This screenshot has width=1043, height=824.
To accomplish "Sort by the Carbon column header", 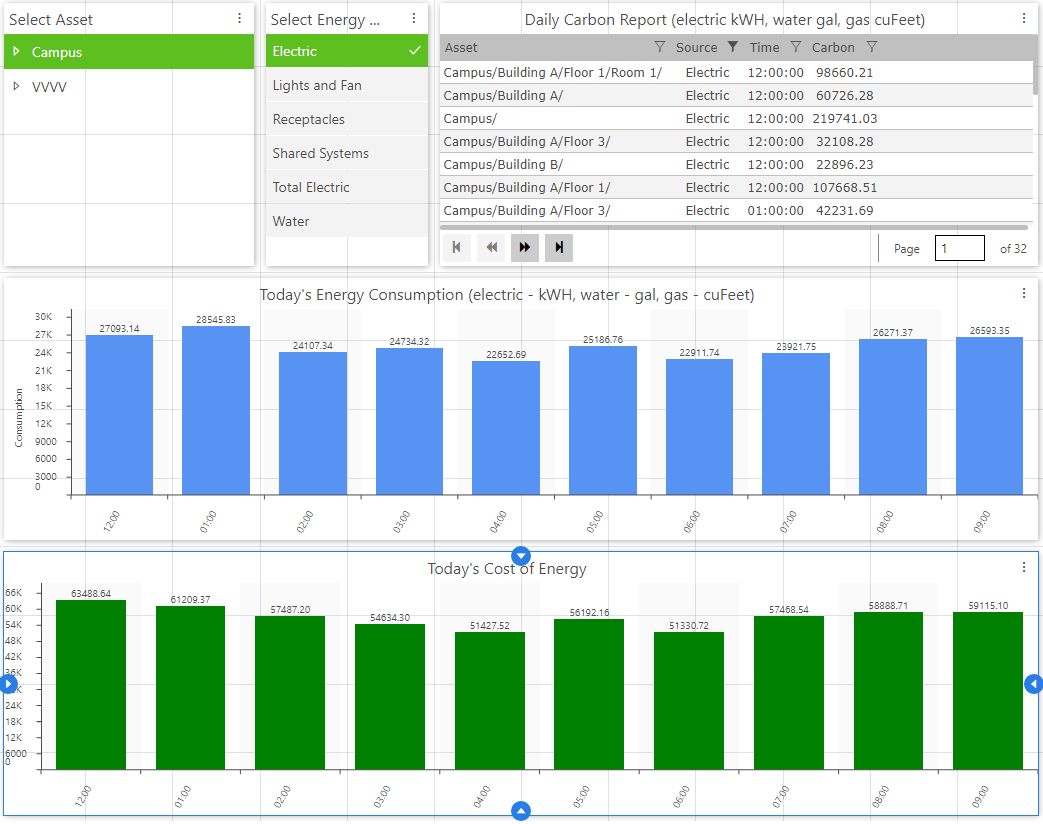I will [833, 47].
